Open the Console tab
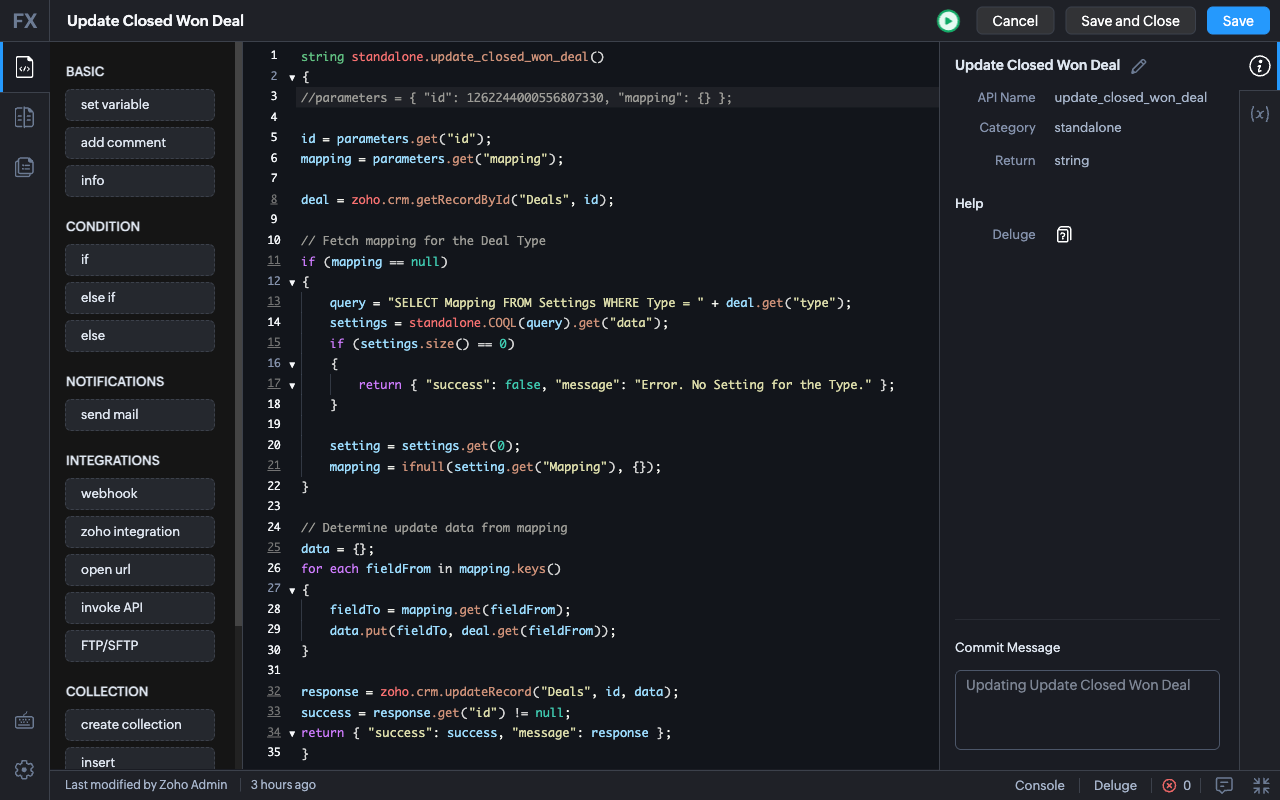1280x800 pixels. click(x=1040, y=785)
